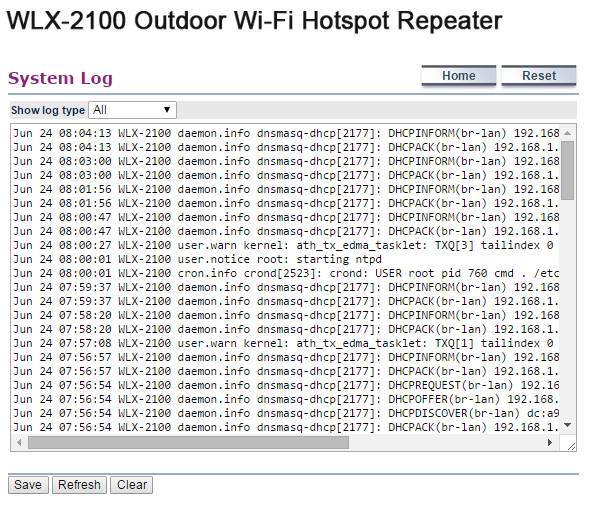600x505 pixels.
Task: Click the 07:57:08 TXQ[1] kernel warning line
Action: point(283,343)
